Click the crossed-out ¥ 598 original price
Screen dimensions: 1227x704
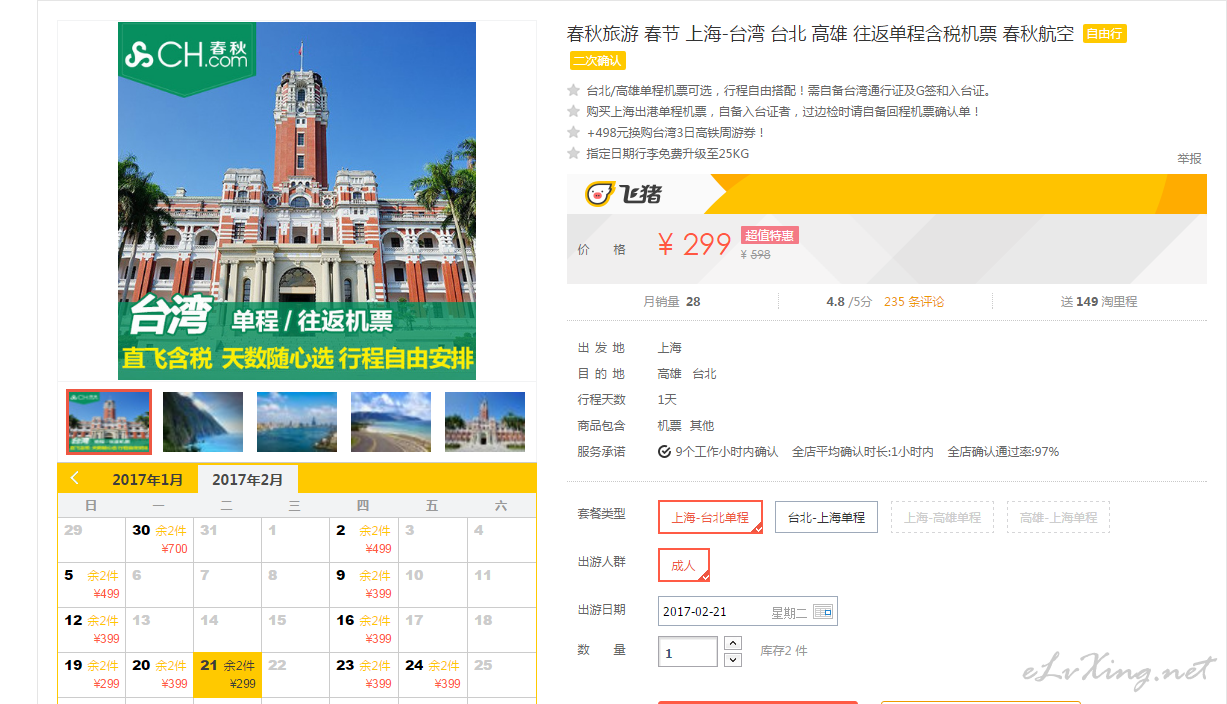click(755, 255)
